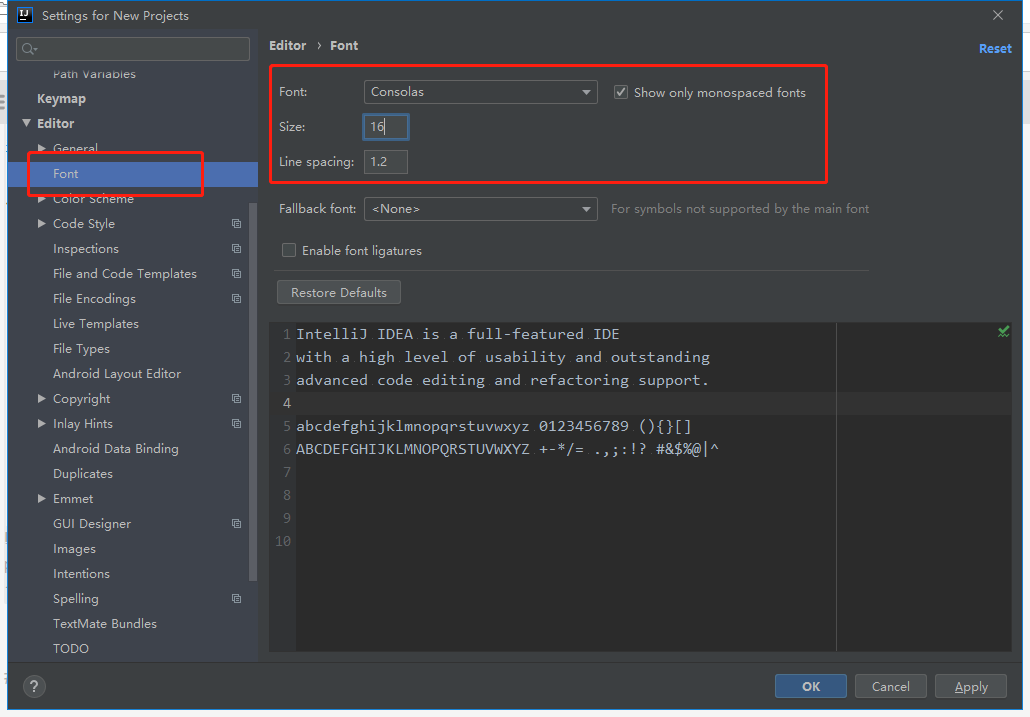This screenshot has height=717, width=1030.
Task: Open Live Templates settings
Action: pyautogui.click(x=96, y=324)
